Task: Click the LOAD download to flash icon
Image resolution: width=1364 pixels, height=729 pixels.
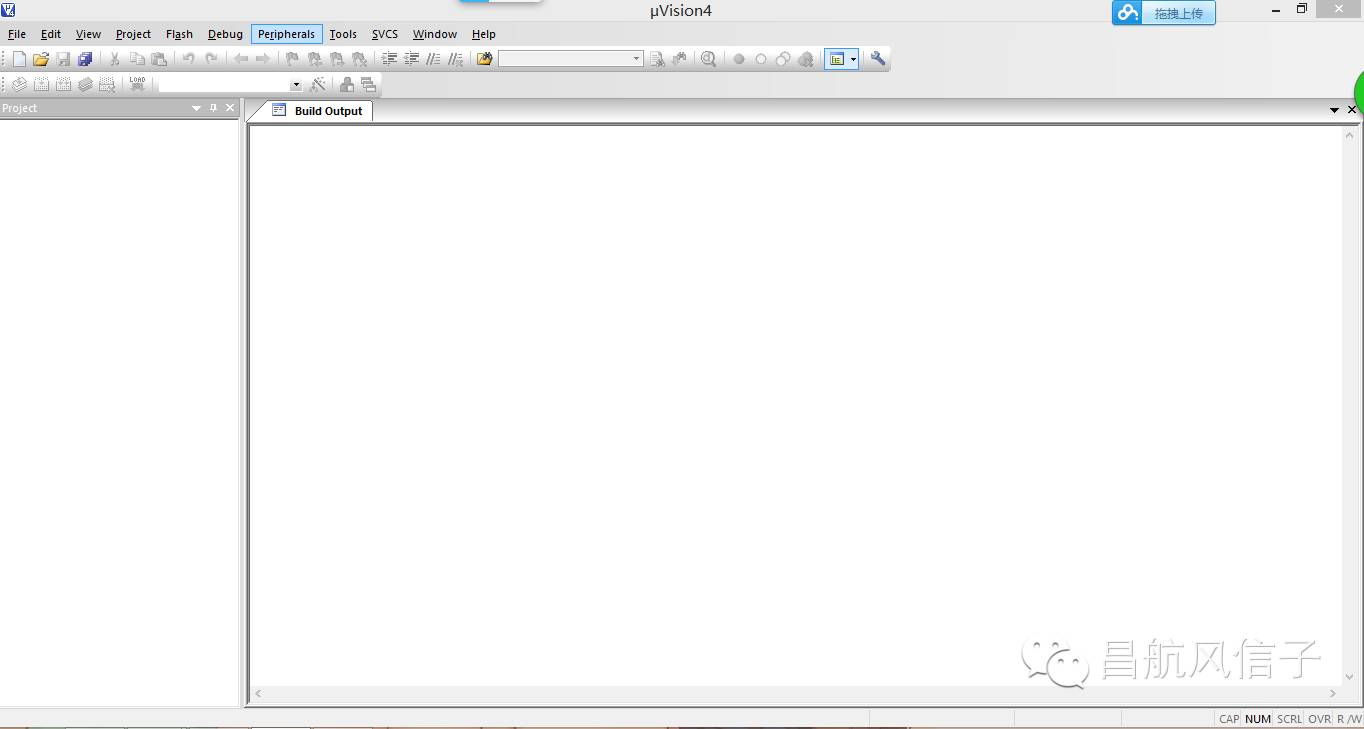Action: (137, 84)
